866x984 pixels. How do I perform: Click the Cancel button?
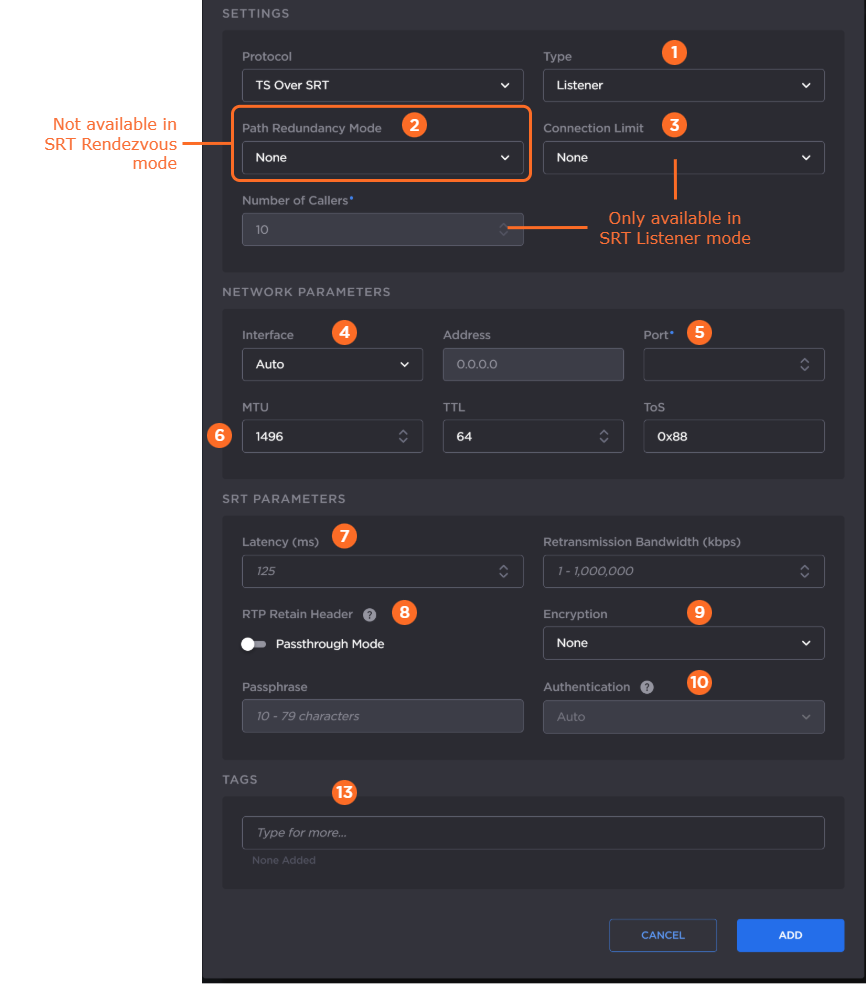pos(663,935)
